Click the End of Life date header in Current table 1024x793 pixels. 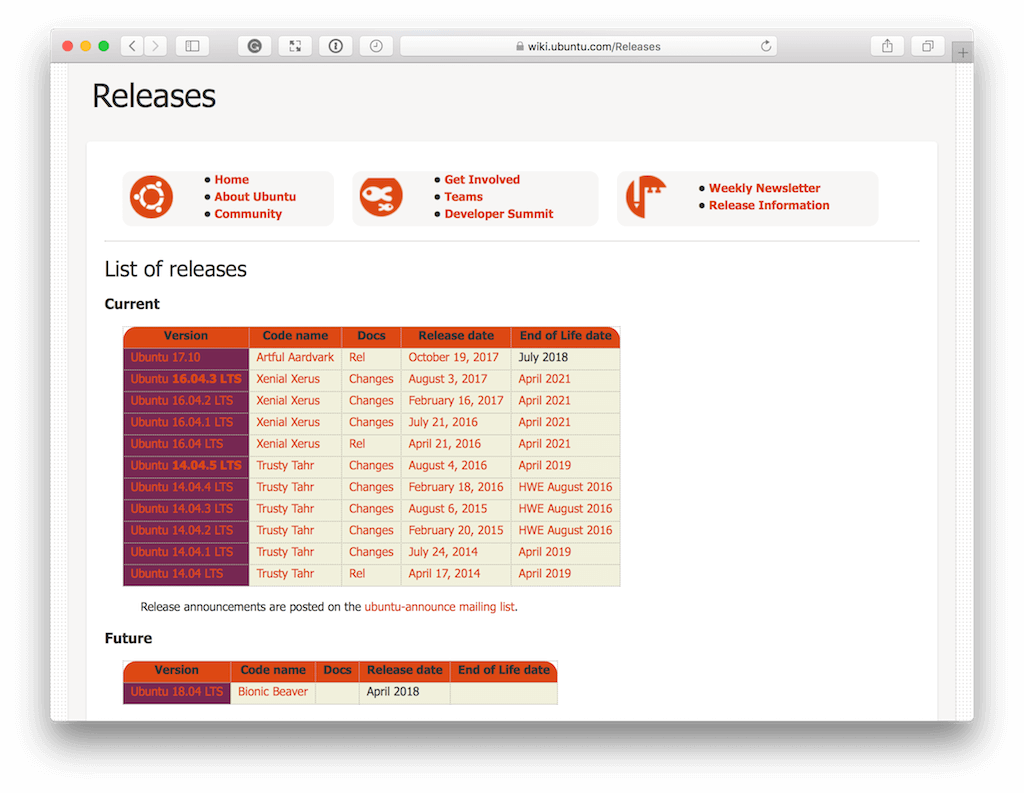566,336
